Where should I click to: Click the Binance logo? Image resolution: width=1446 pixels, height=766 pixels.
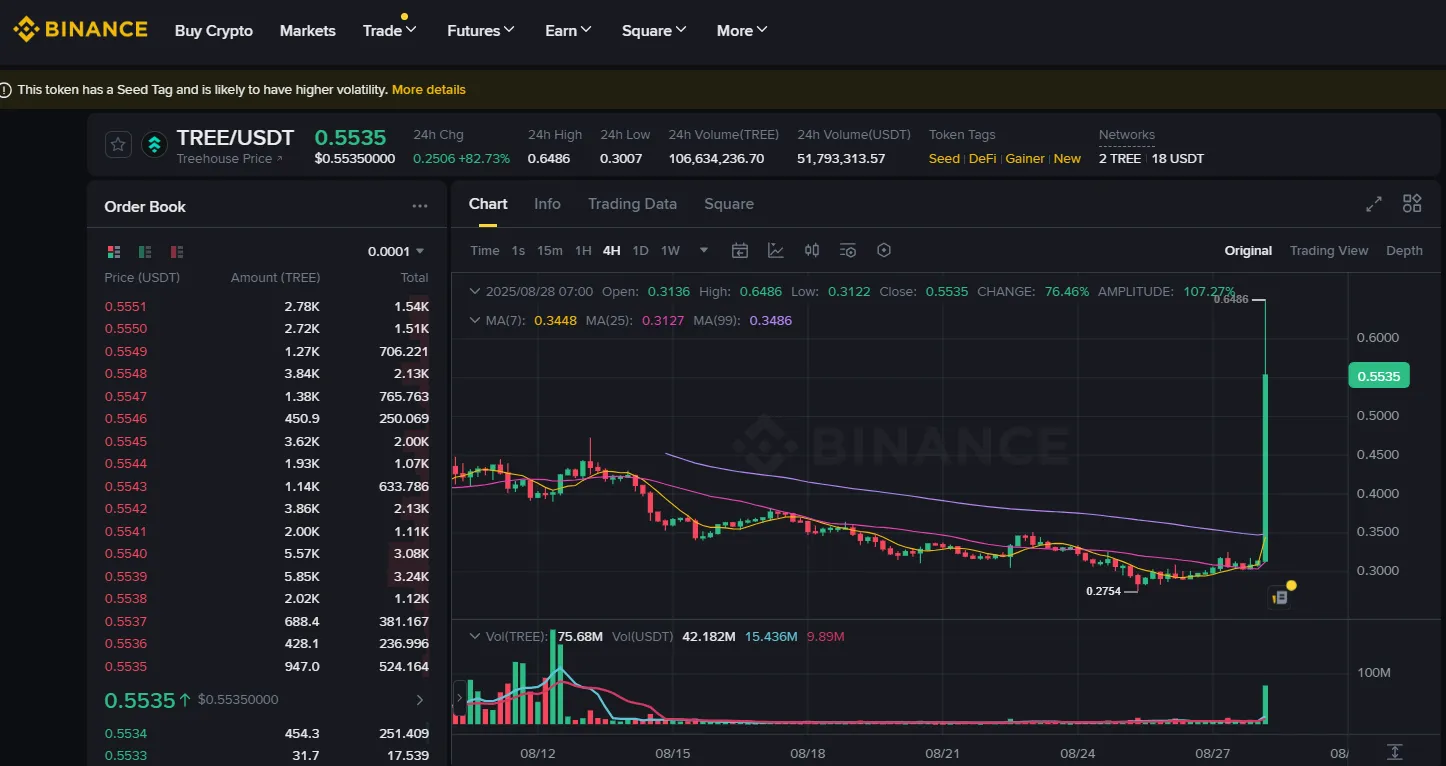[x=80, y=30]
